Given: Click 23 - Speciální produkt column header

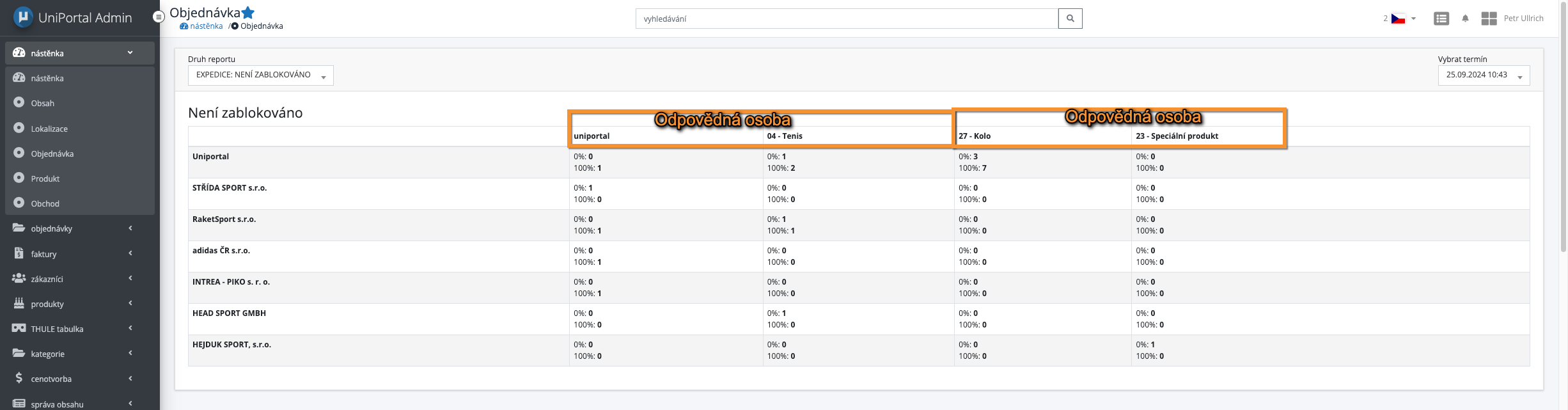Looking at the screenshot, I should point(1177,136).
